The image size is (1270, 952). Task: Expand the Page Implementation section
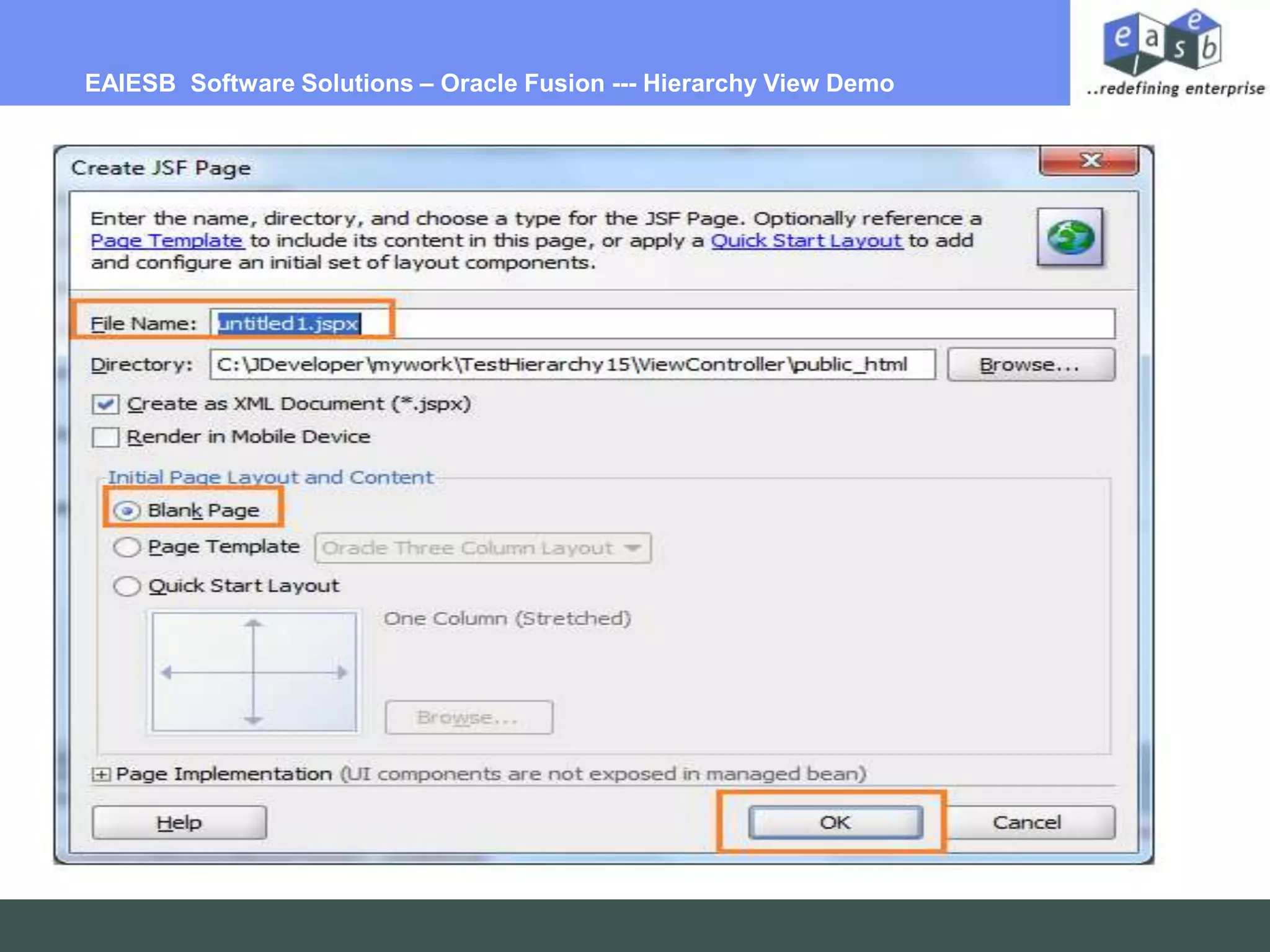click(x=101, y=775)
